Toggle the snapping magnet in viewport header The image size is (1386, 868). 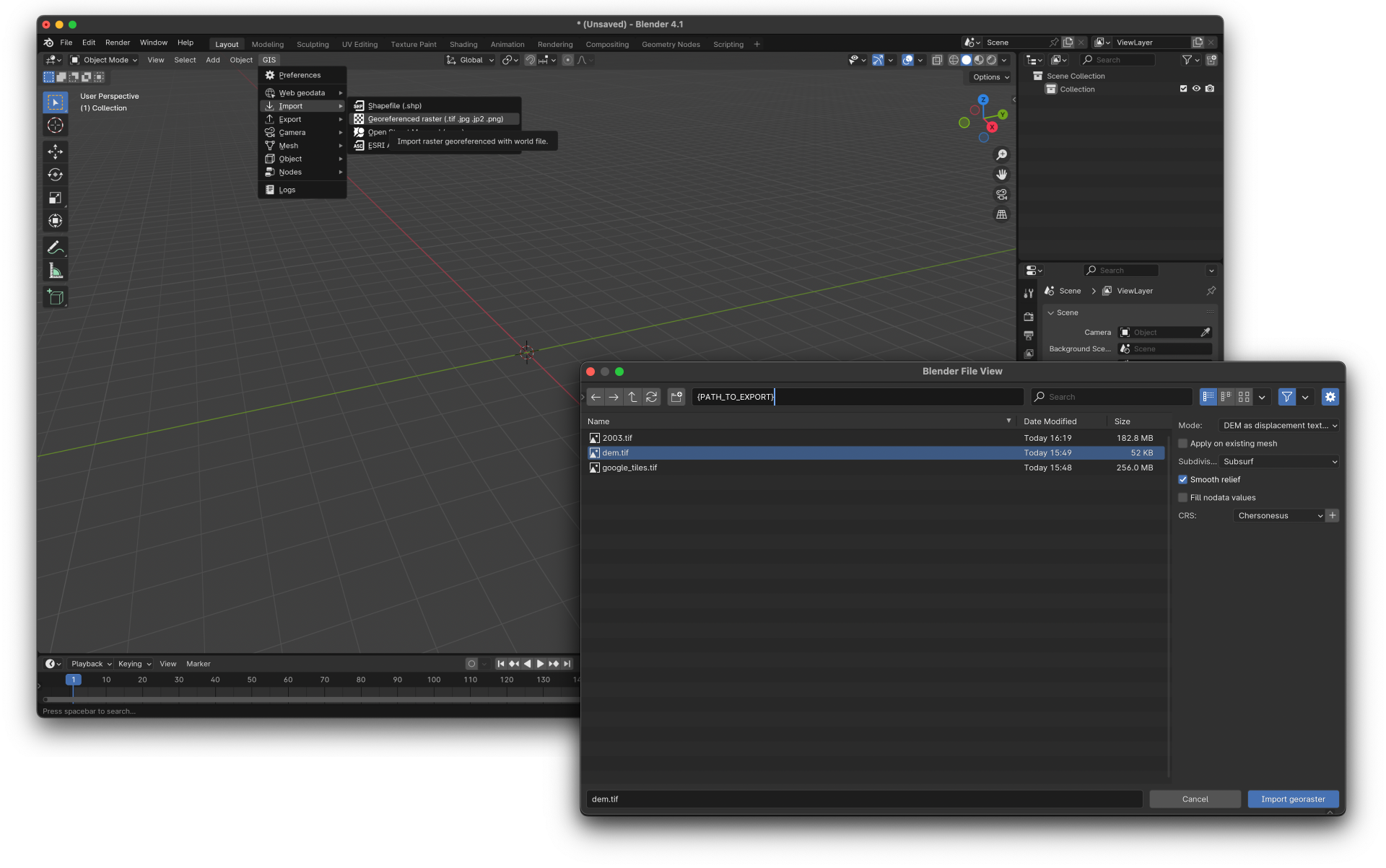530,60
